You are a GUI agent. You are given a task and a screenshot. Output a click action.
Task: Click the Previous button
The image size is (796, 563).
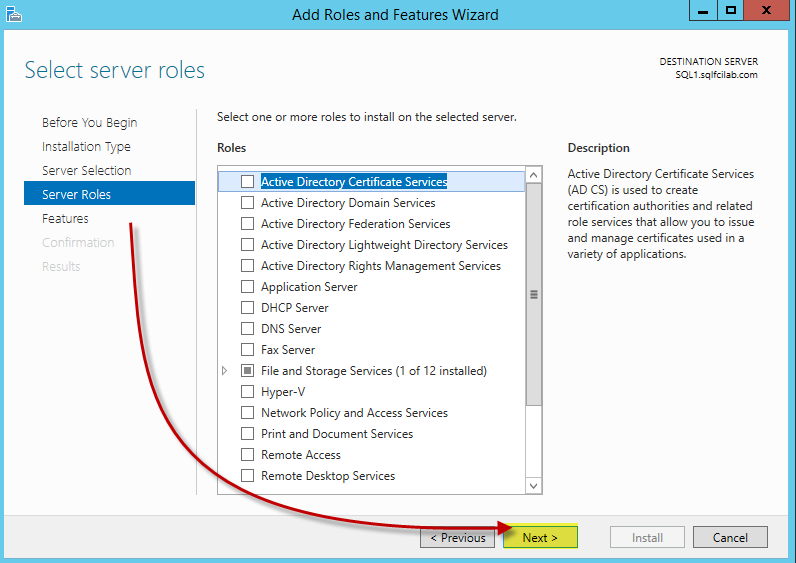pyautogui.click(x=457, y=538)
